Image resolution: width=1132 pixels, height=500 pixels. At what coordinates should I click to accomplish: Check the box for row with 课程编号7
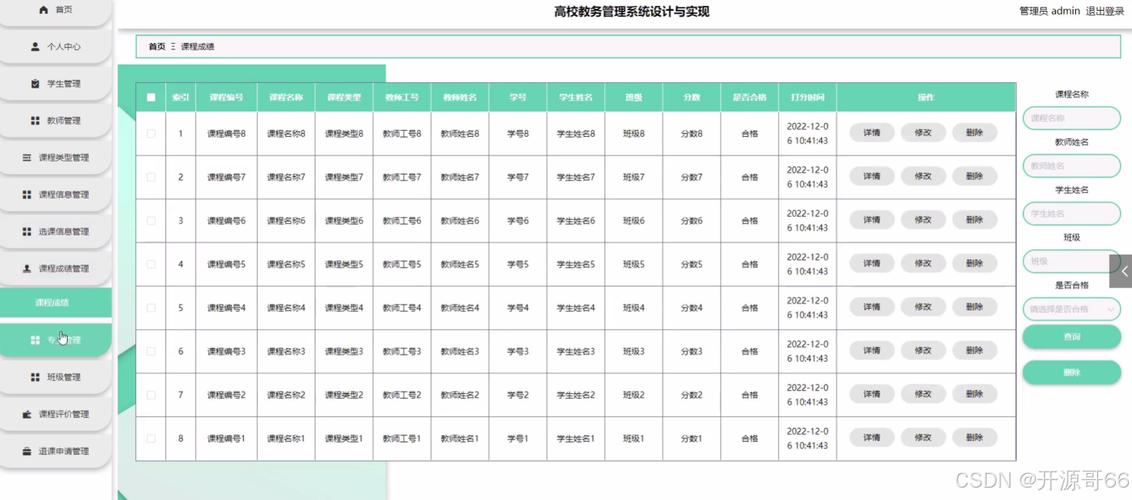point(151,177)
